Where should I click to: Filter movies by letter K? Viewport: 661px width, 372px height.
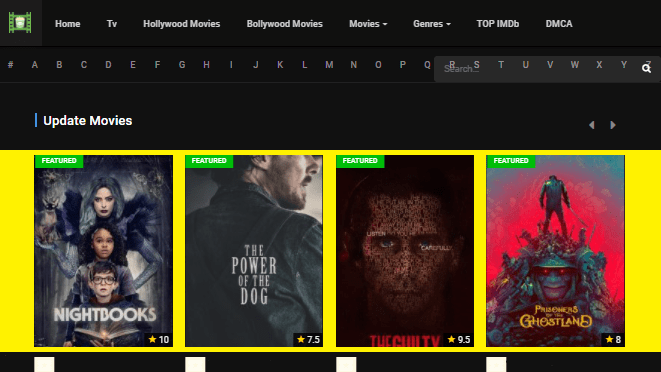pyautogui.click(x=280, y=65)
